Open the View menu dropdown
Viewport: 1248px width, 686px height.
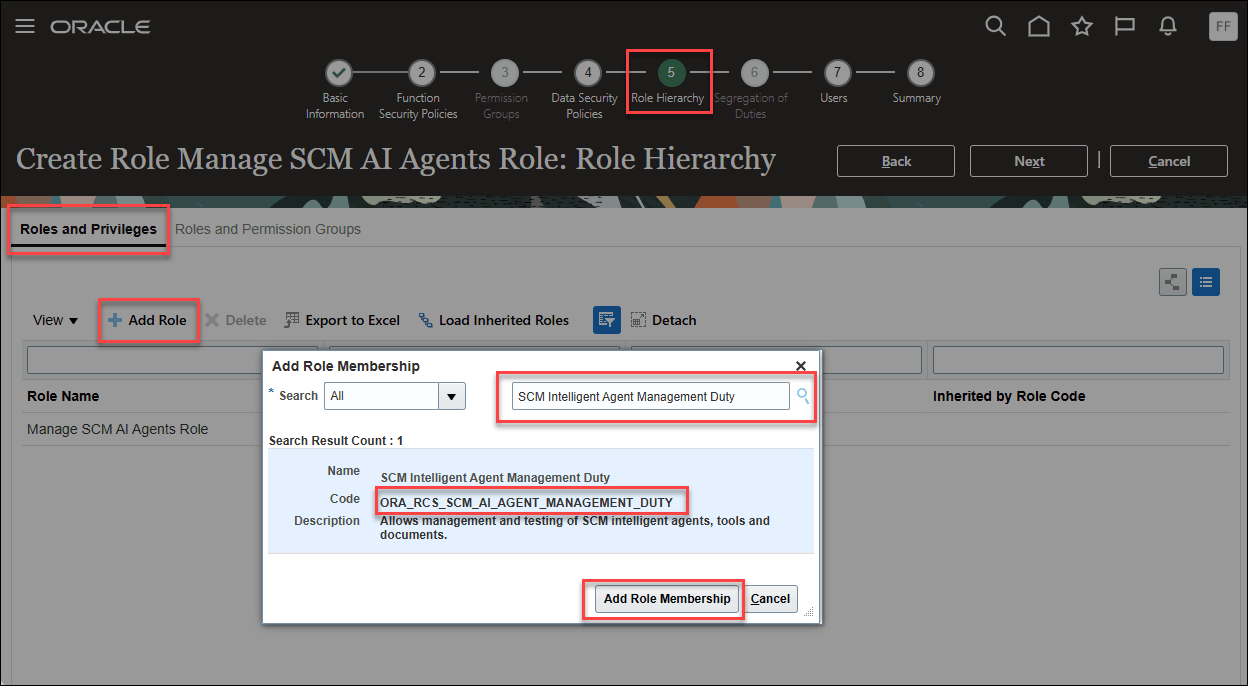(54, 320)
